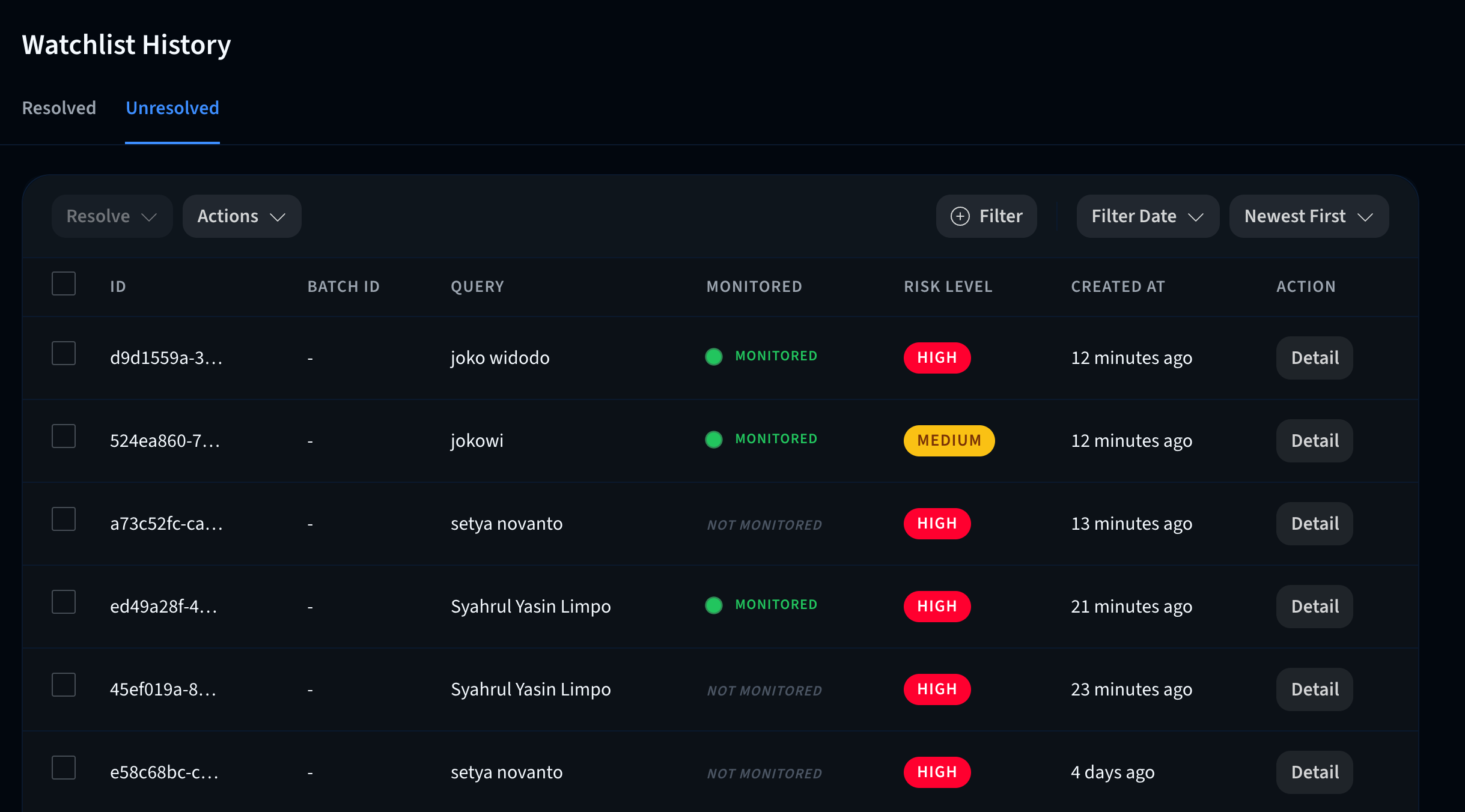Tick the checkbox for row 45ef019a-8
This screenshot has height=812, width=1465.
click(x=64, y=685)
